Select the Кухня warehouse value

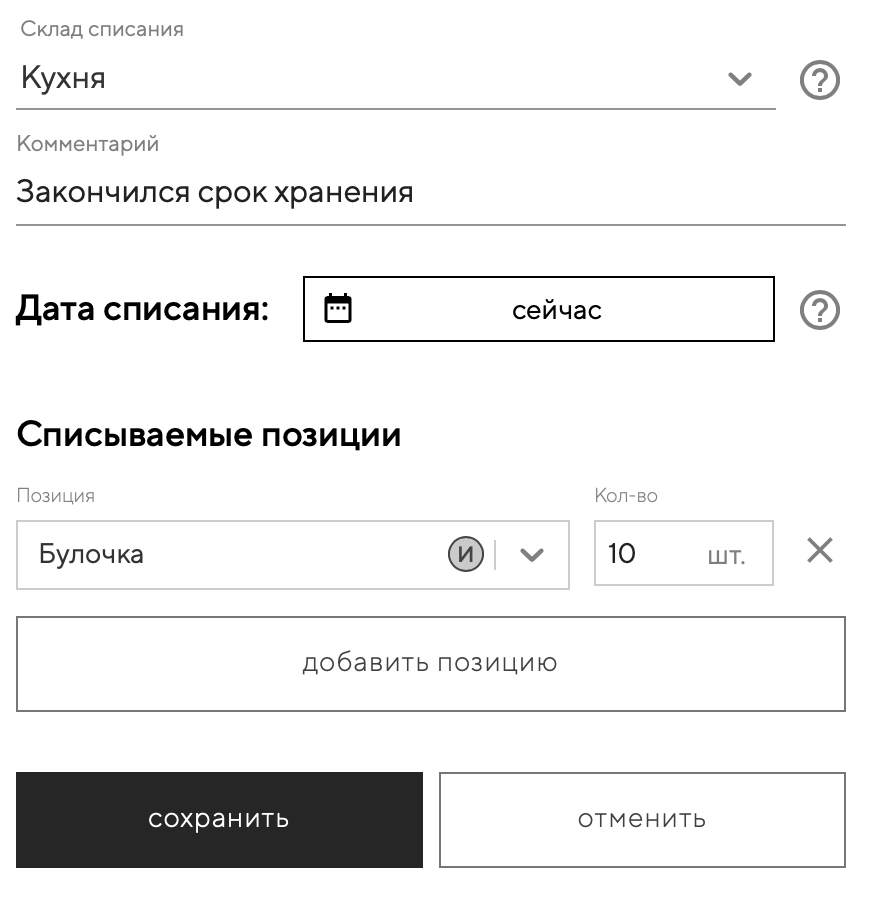point(63,78)
